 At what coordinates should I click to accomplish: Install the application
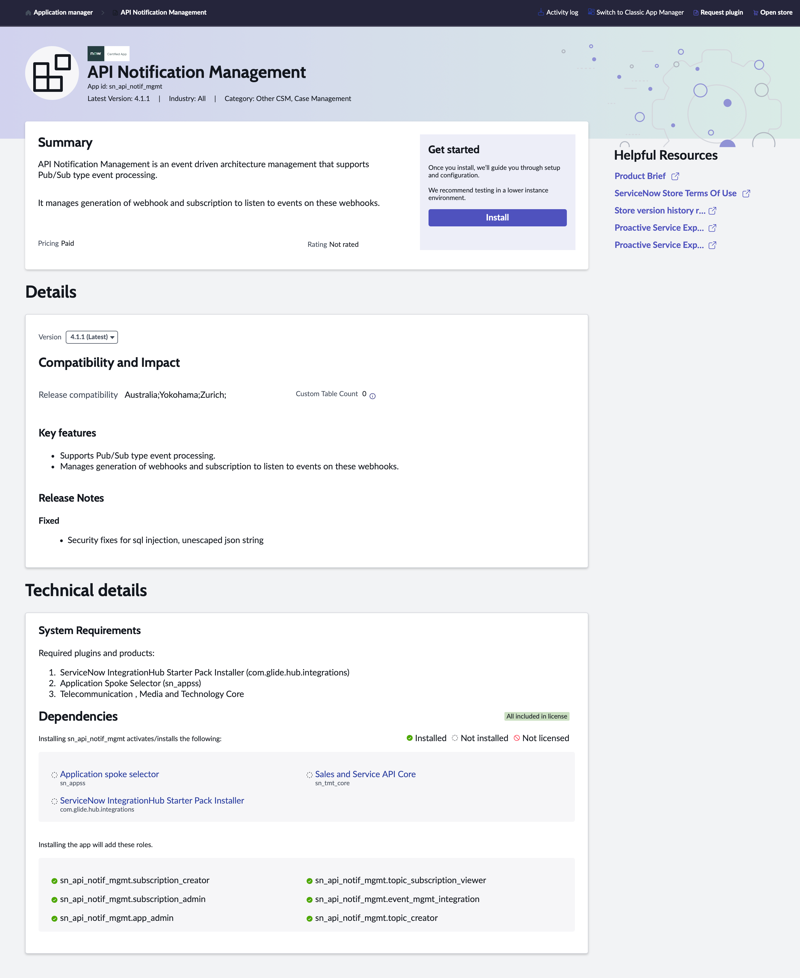[x=498, y=218]
